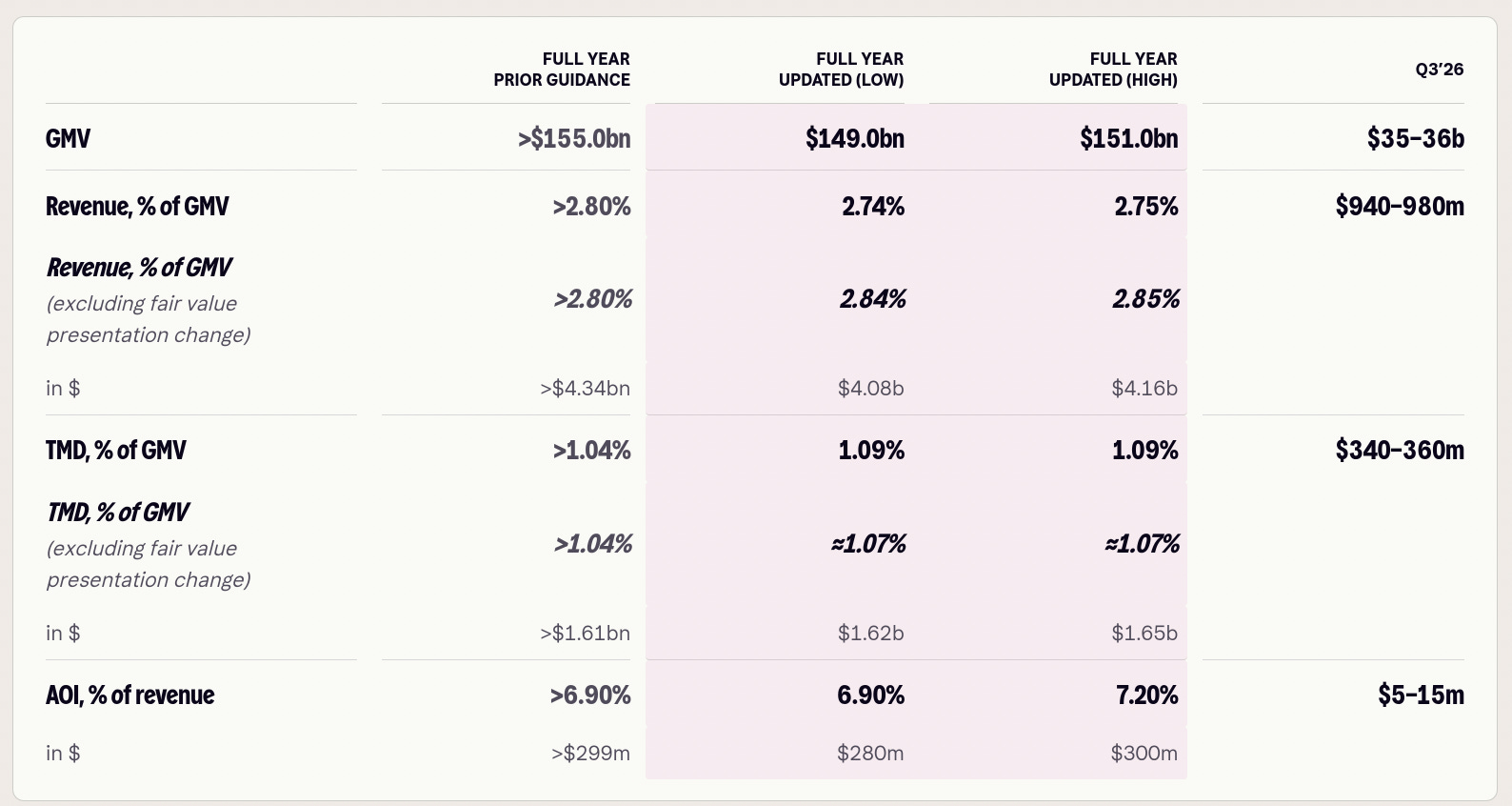This screenshot has width=1512, height=806.
Task: Select the $940–980m revenue cell
Action: 1400,206
